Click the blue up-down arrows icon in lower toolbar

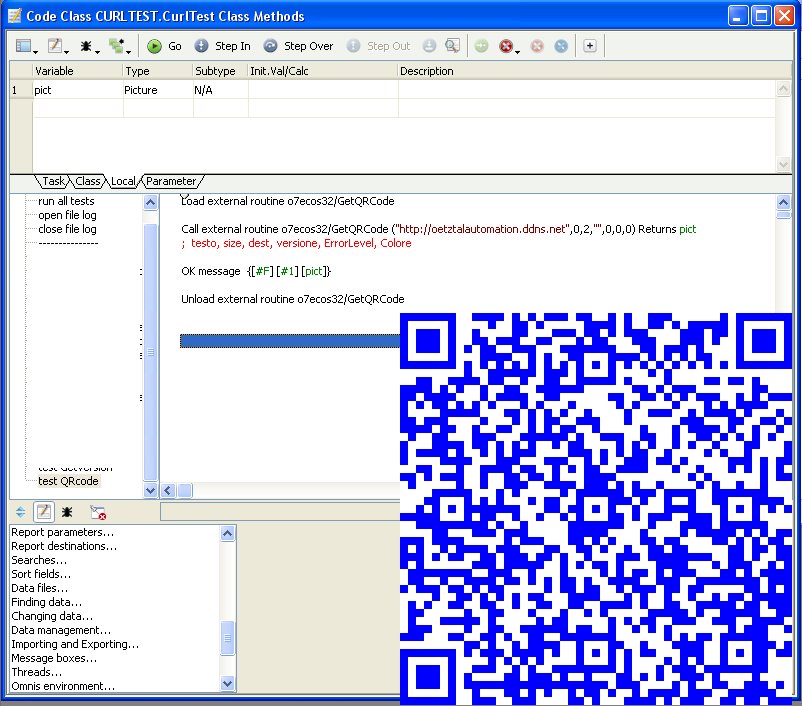[x=20, y=512]
